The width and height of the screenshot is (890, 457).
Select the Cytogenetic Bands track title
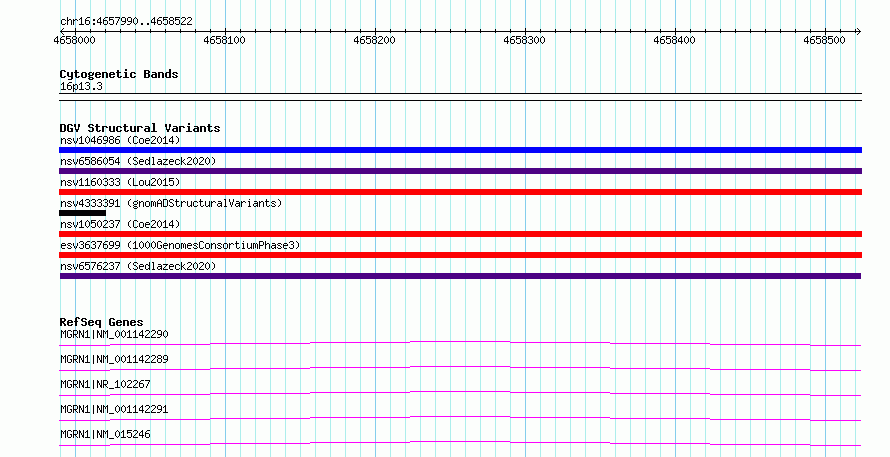coord(119,74)
